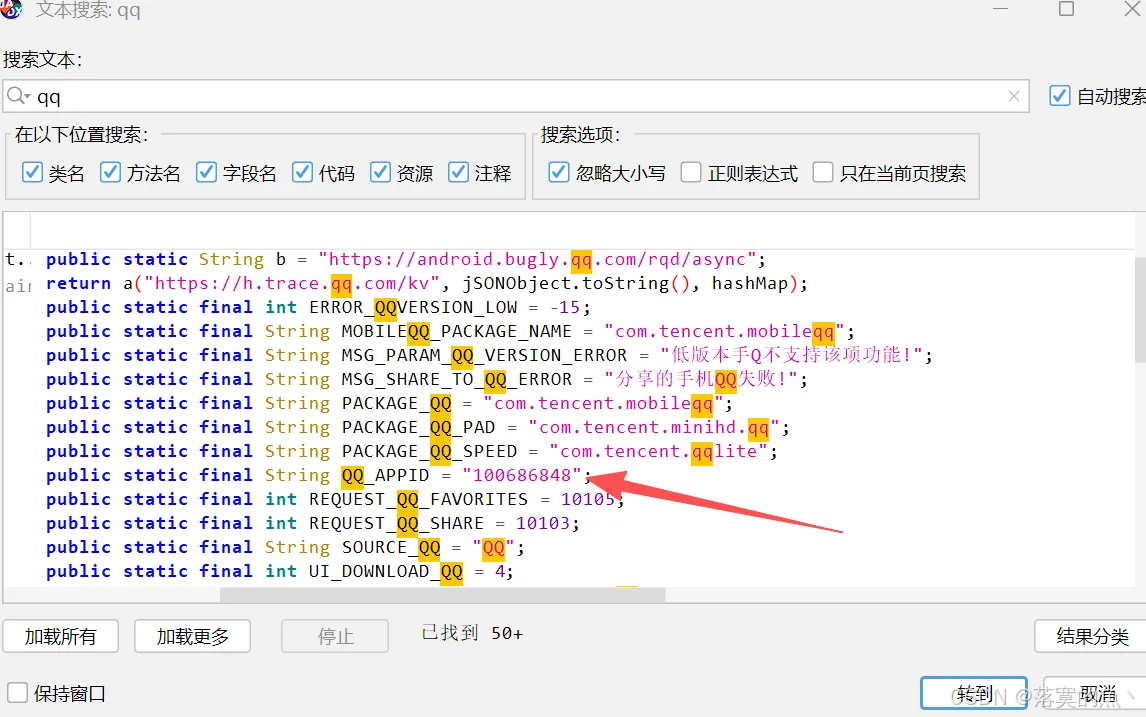This screenshot has height=717, width=1146.
Task: Select the REQUEST_QQ_SHARE result row
Action: [x=570, y=523]
